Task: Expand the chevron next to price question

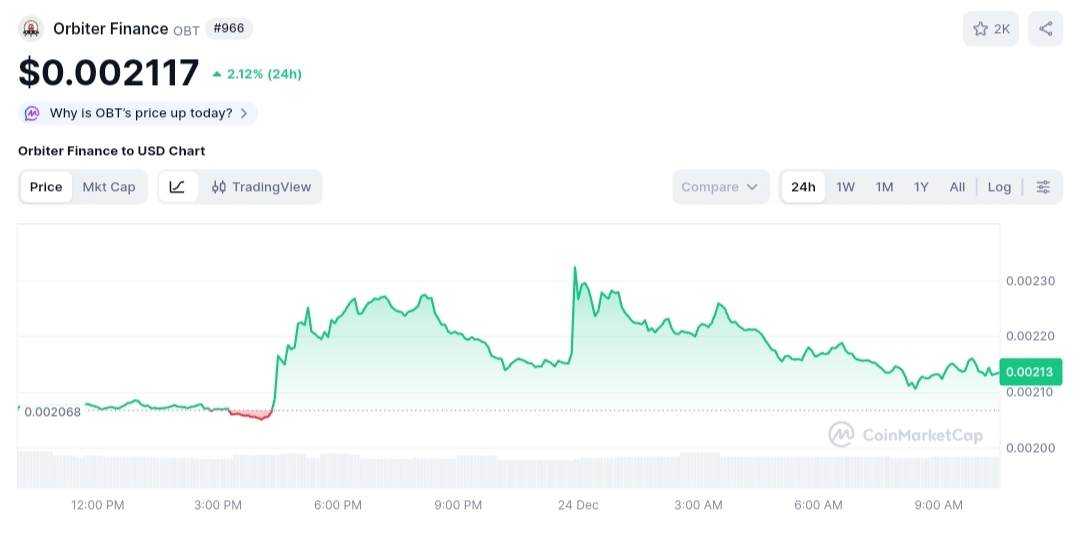Action: point(244,114)
